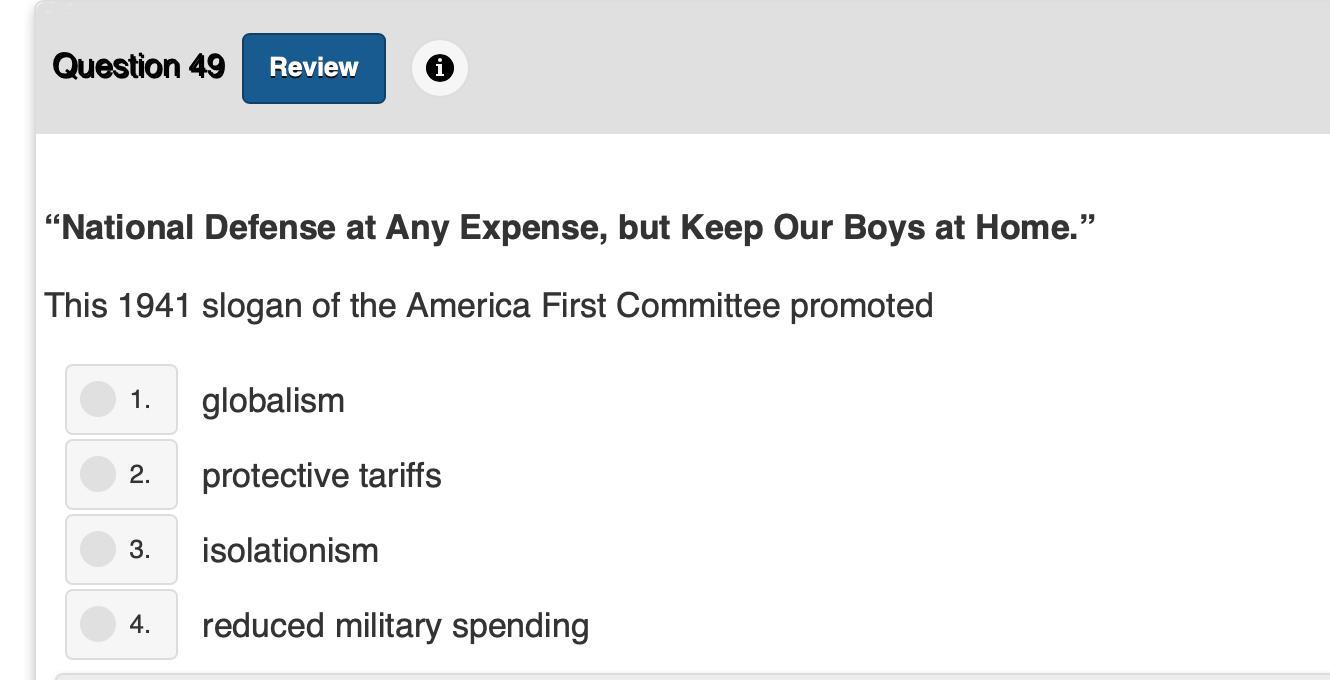This screenshot has width=1330, height=680.
Task: Click the "Question 49" heading
Action: (x=139, y=67)
